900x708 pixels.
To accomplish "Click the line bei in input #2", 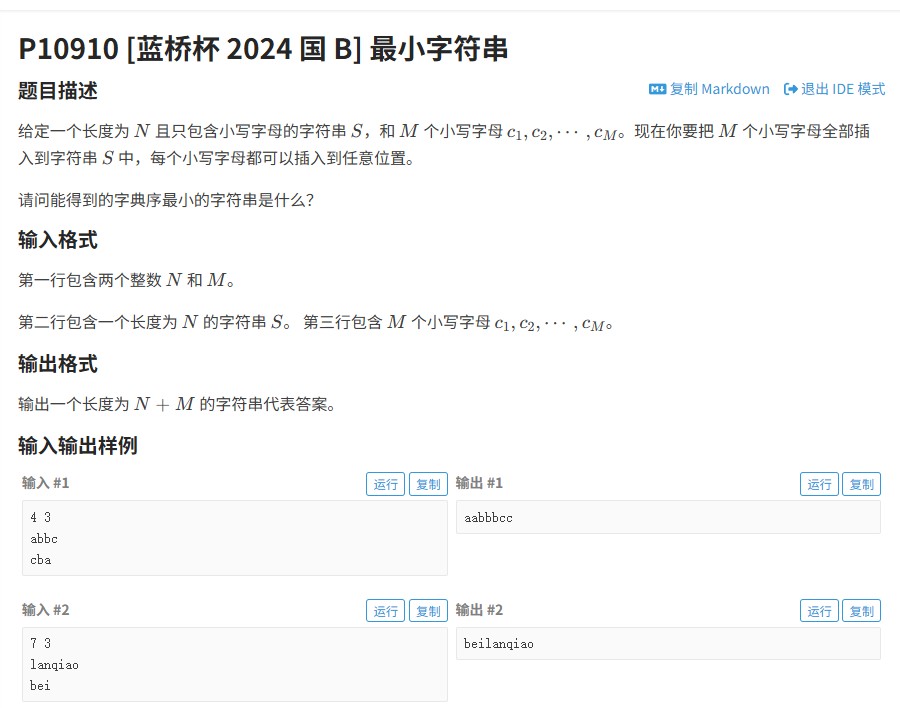I will pos(40,686).
